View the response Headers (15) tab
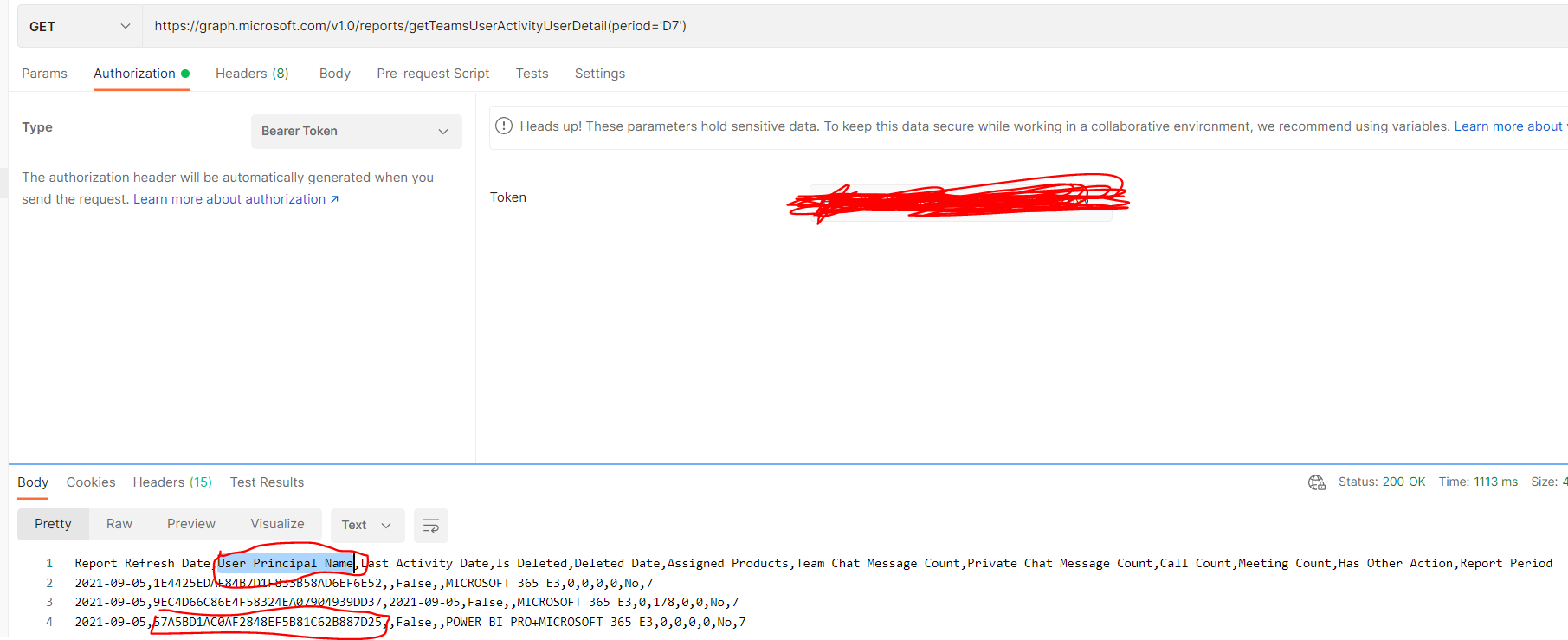This screenshot has width=1568, height=640. [172, 482]
